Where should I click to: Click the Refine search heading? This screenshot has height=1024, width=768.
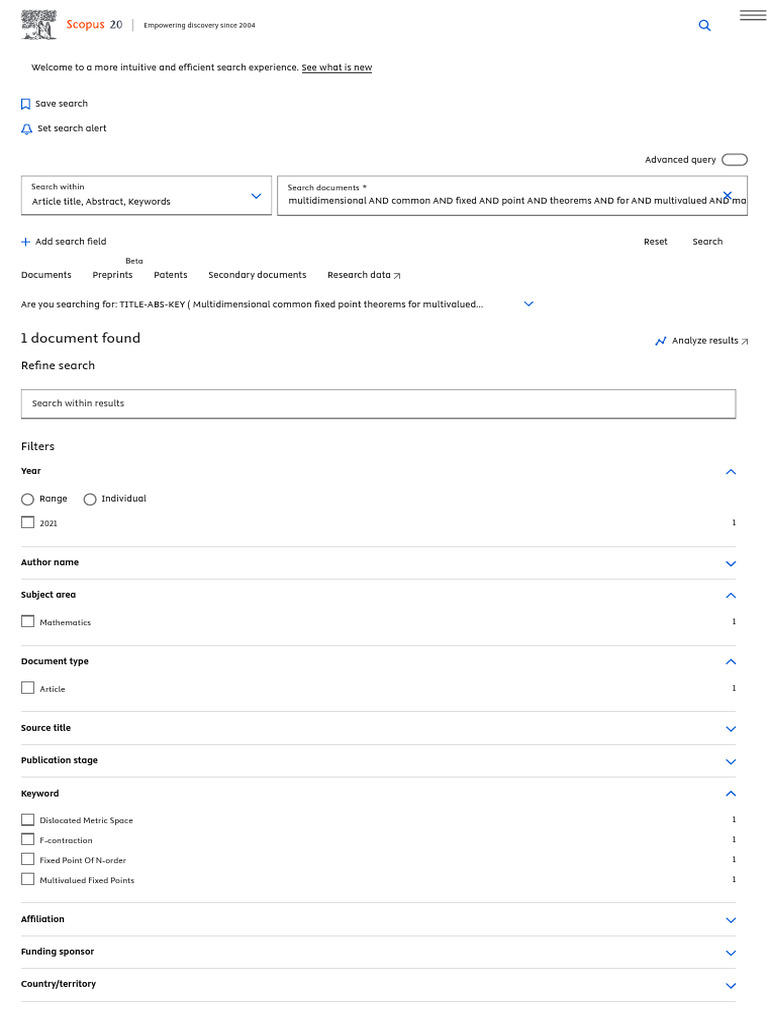click(x=58, y=366)
